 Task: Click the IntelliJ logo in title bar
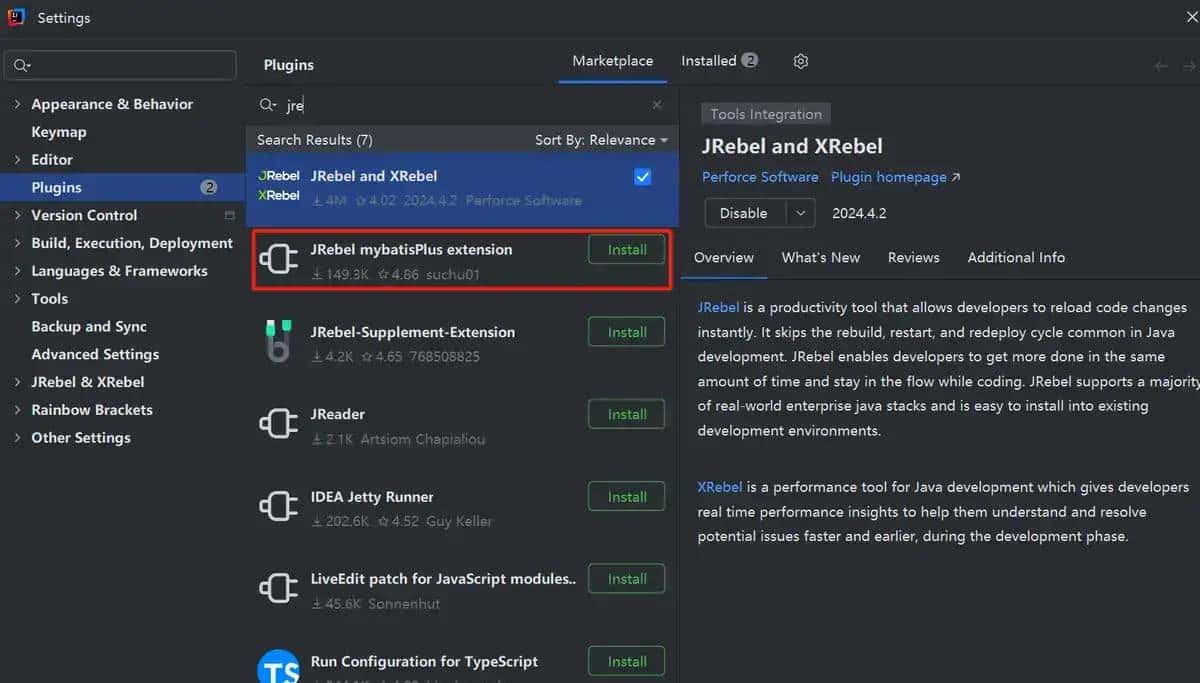[15, 18]
